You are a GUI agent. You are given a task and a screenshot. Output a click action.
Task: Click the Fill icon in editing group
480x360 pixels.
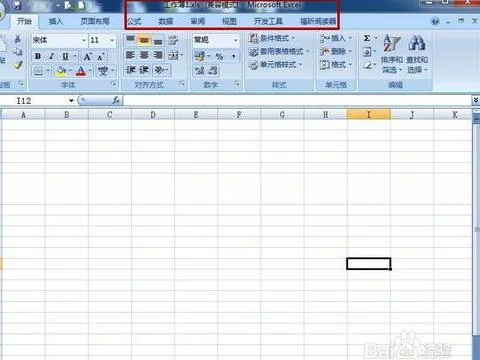367,52
